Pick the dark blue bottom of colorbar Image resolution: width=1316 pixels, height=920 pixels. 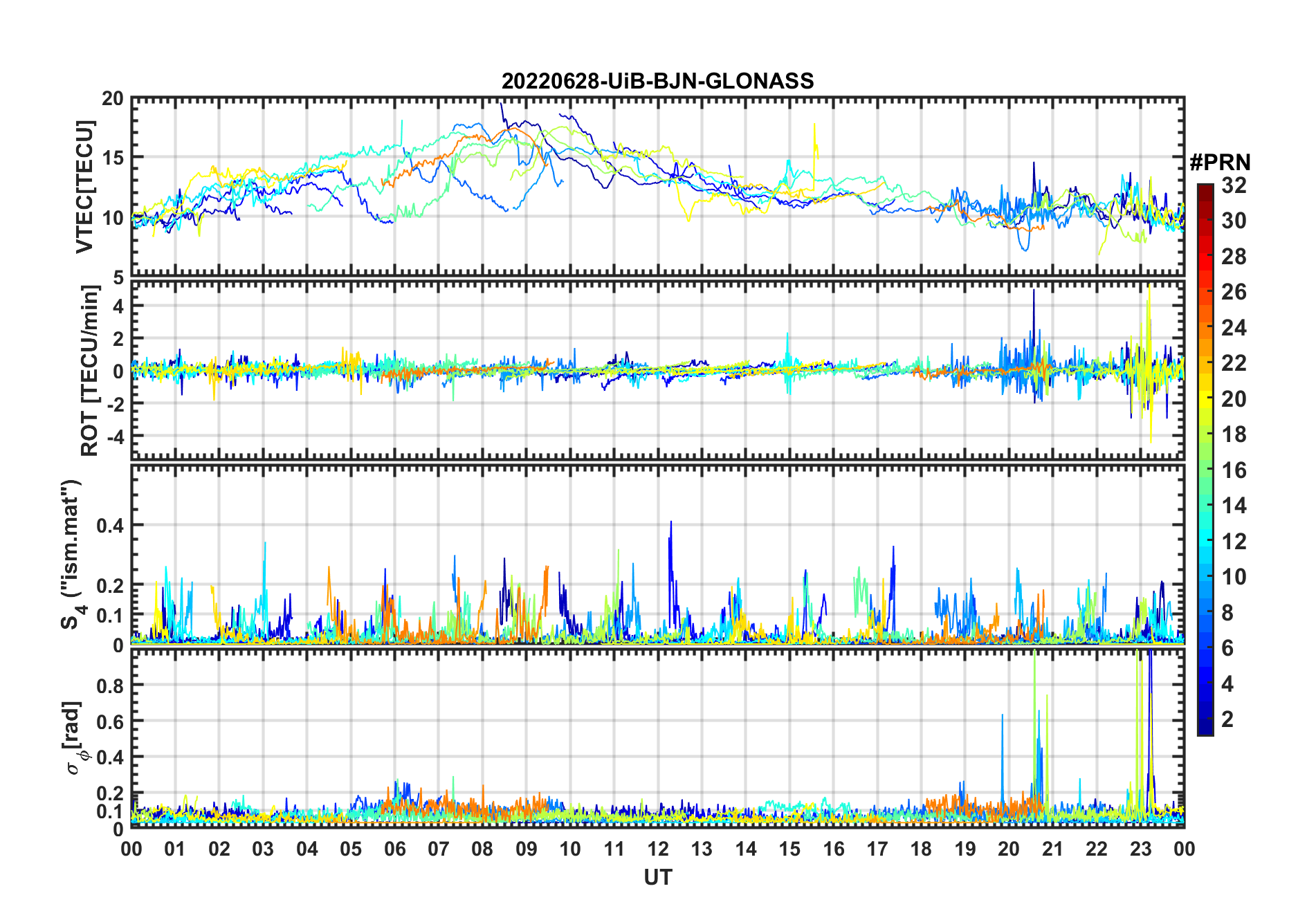coord(1205,730)
